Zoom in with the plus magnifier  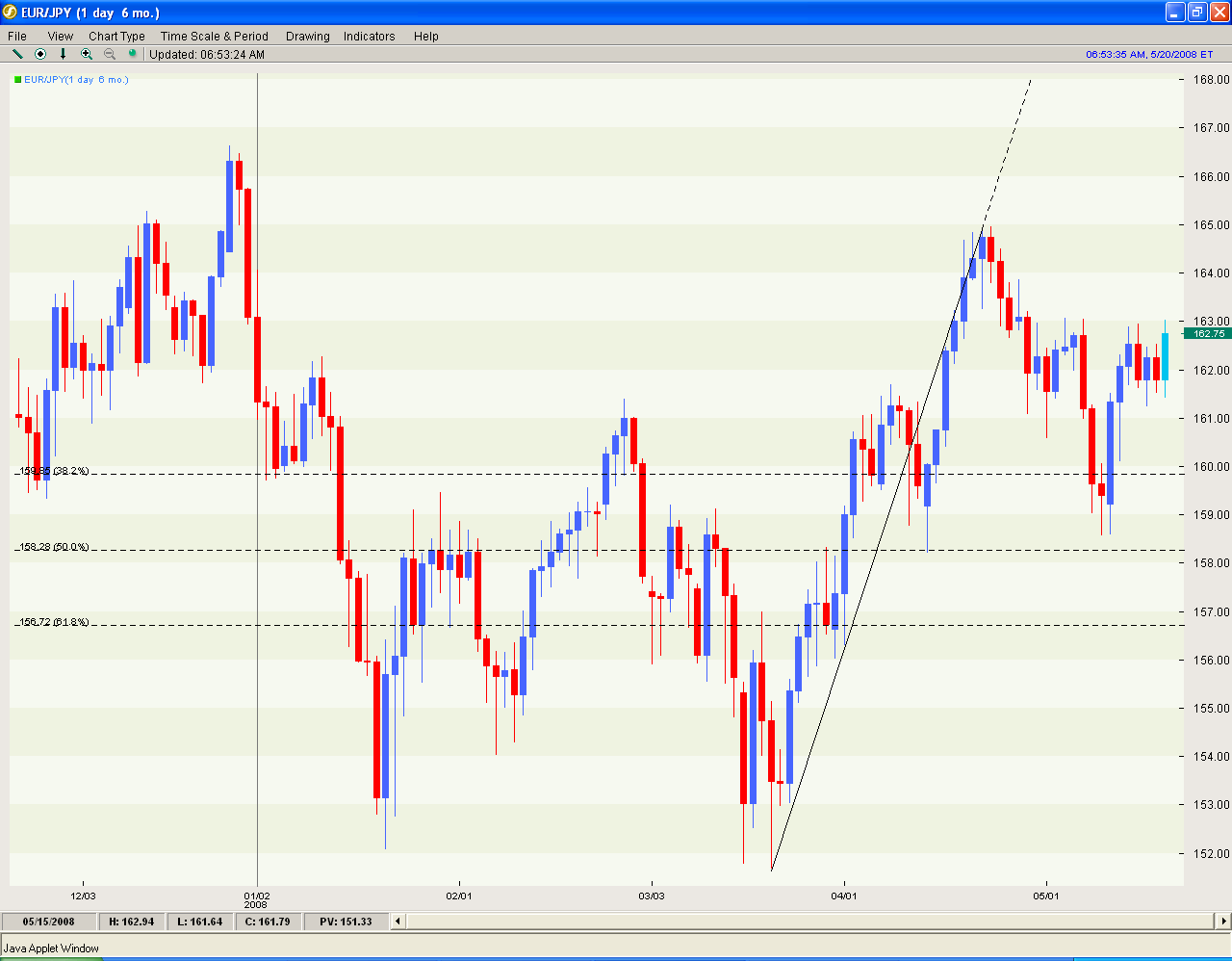[x=87, y=54]
